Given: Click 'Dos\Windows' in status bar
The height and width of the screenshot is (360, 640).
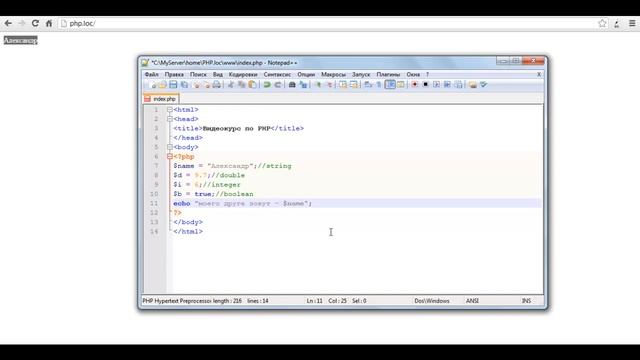Looking at the screenshot, I should pos(432,301).
